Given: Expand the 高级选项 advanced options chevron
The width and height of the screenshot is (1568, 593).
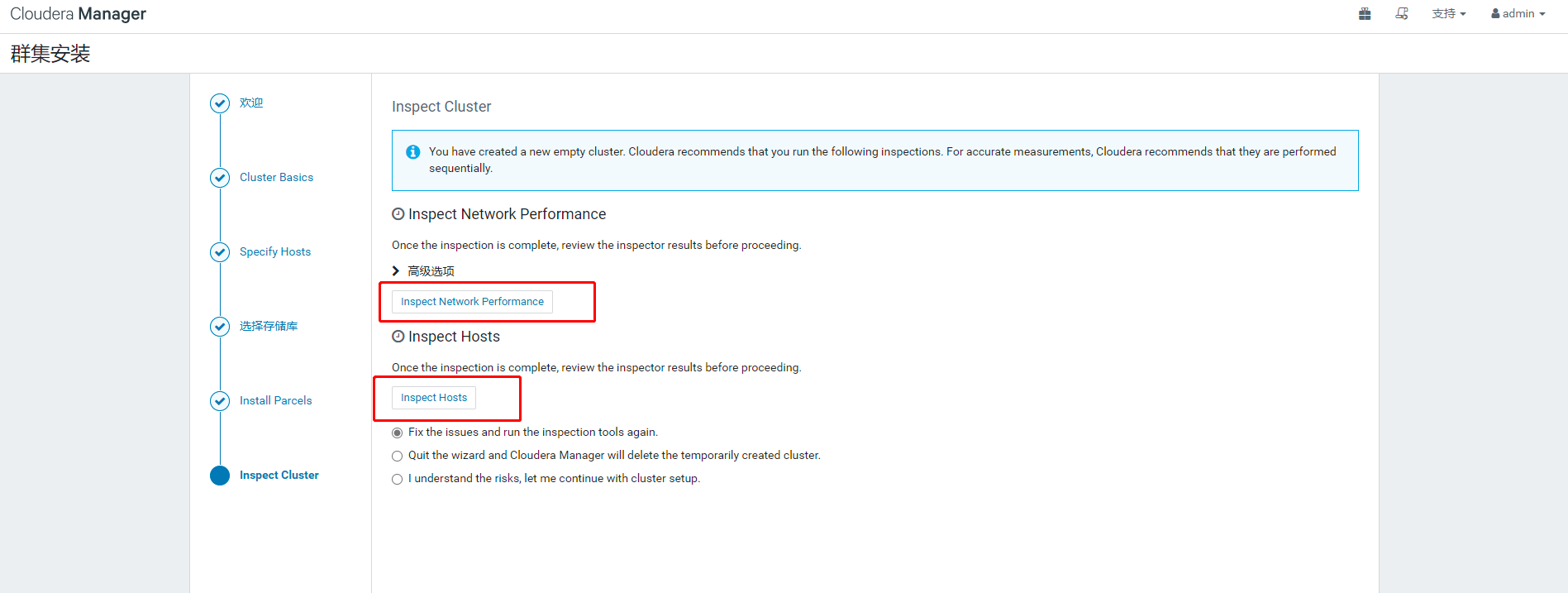Looking at the screenshot, I should [x=396, y=270].
